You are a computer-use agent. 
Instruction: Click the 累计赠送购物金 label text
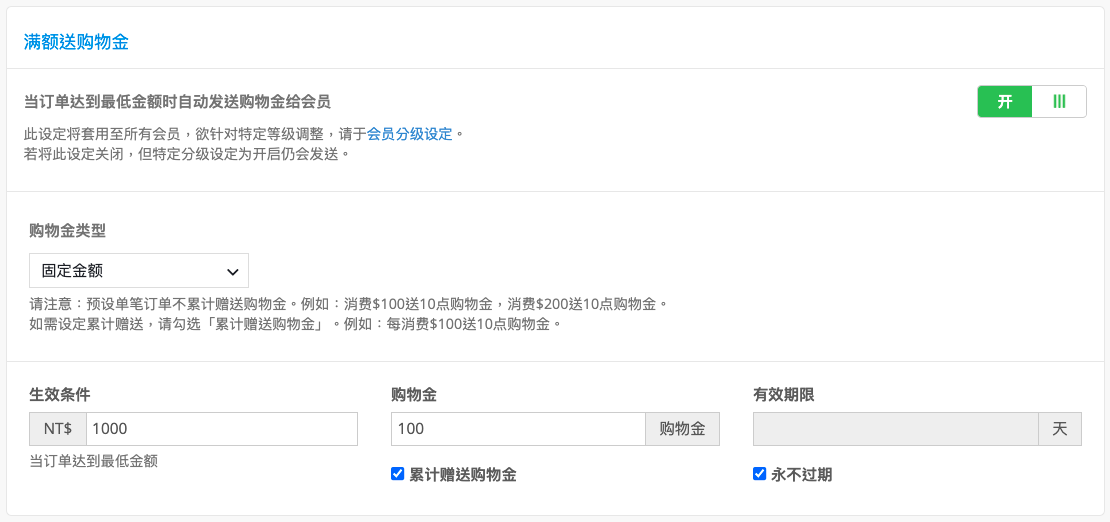[x=463, y=475]
